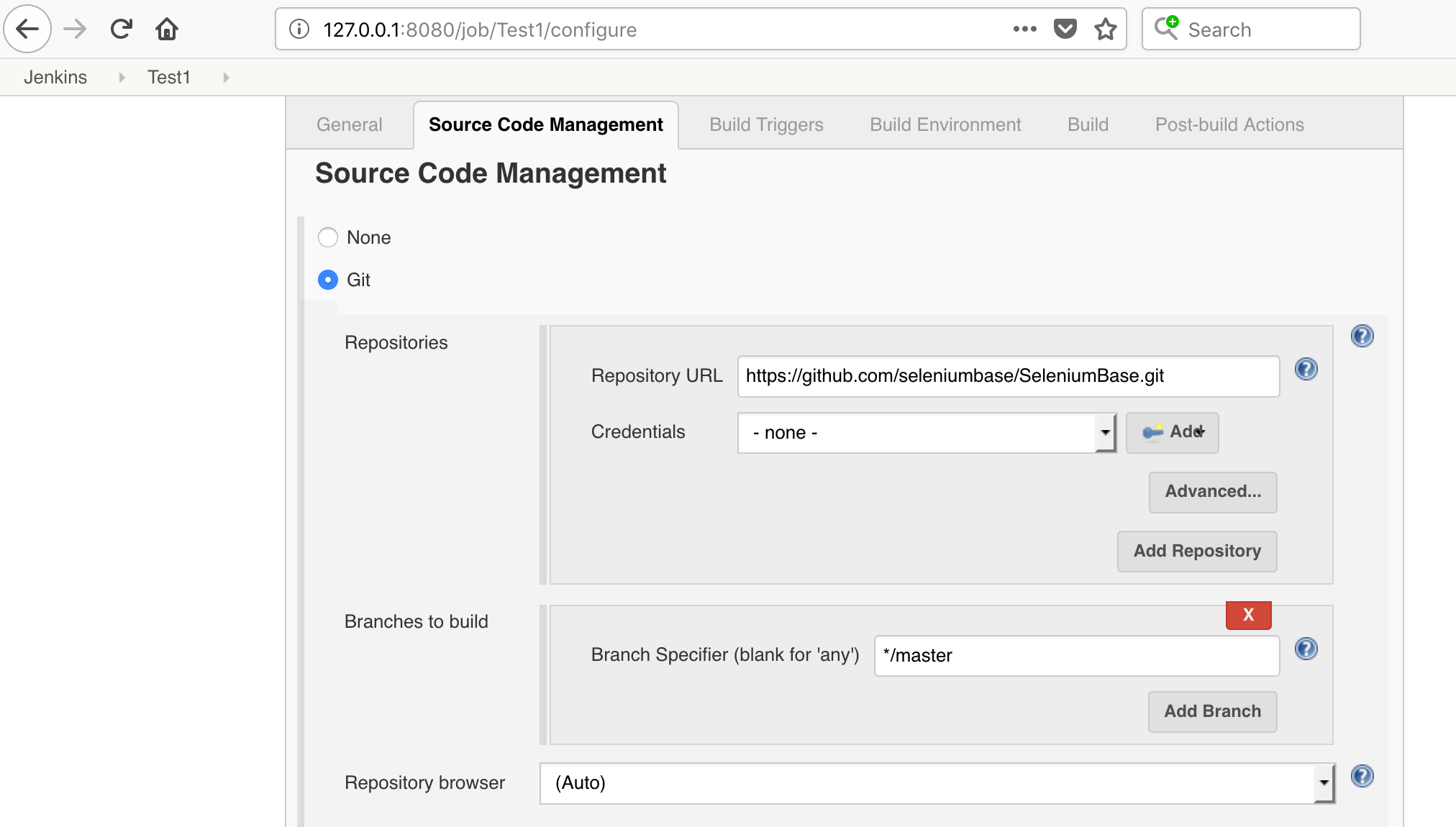Open Pocket save icon in address bar
This screenshot has width=1456, height=827.
pos(1065,29)
